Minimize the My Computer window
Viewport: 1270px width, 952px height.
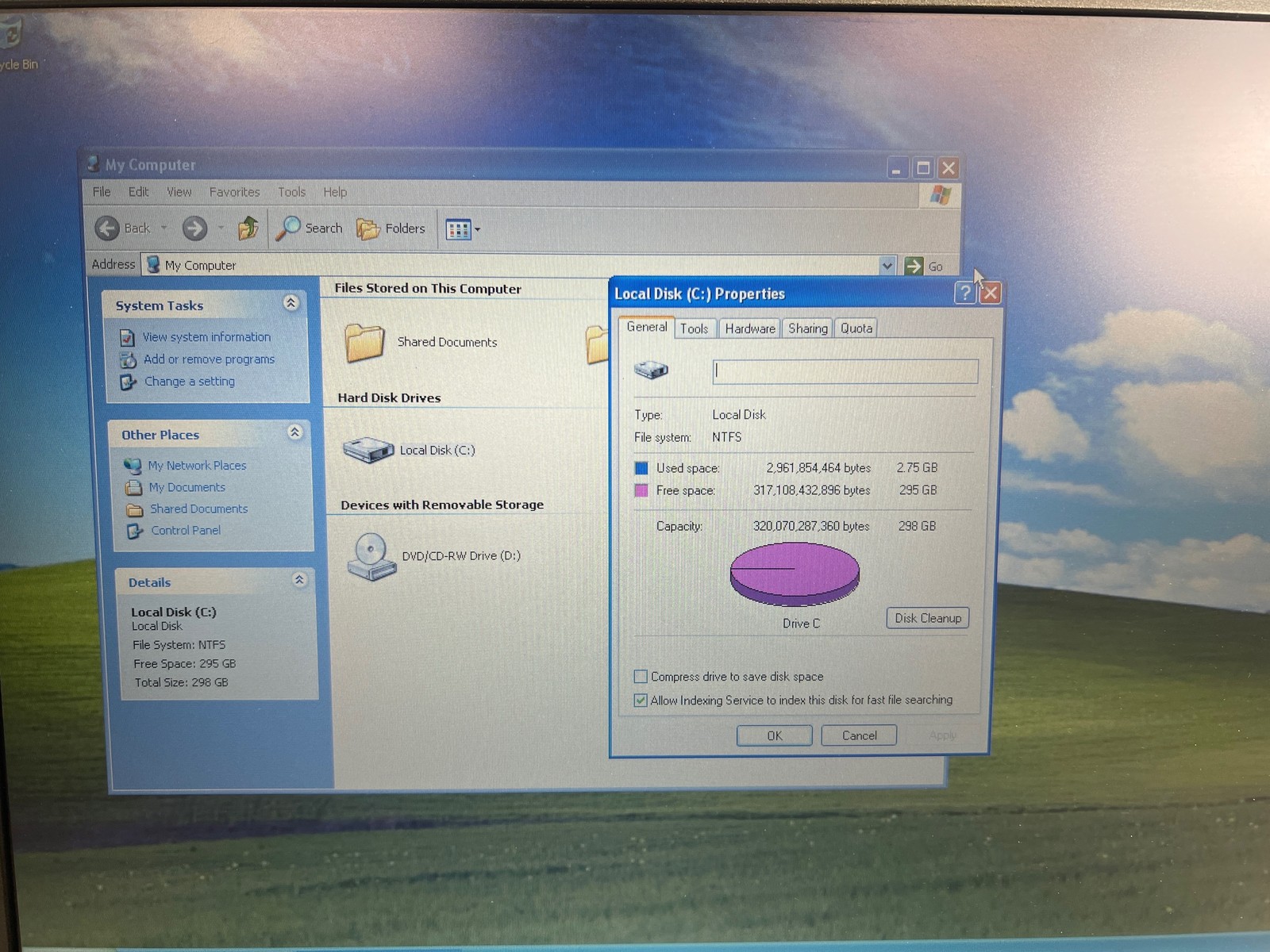(897, 168)
